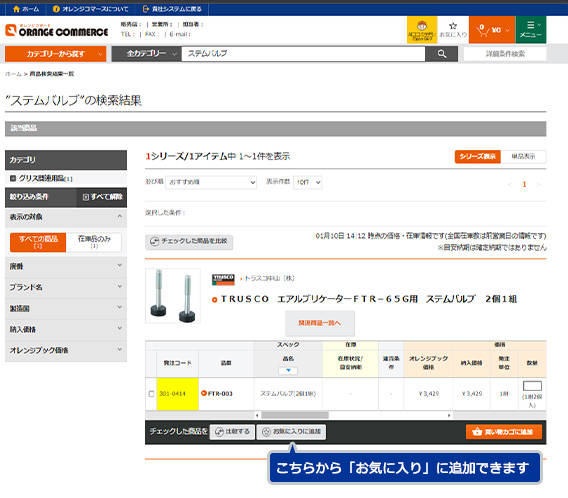Click the 比較する button in bottom bar

coord(232,432)
